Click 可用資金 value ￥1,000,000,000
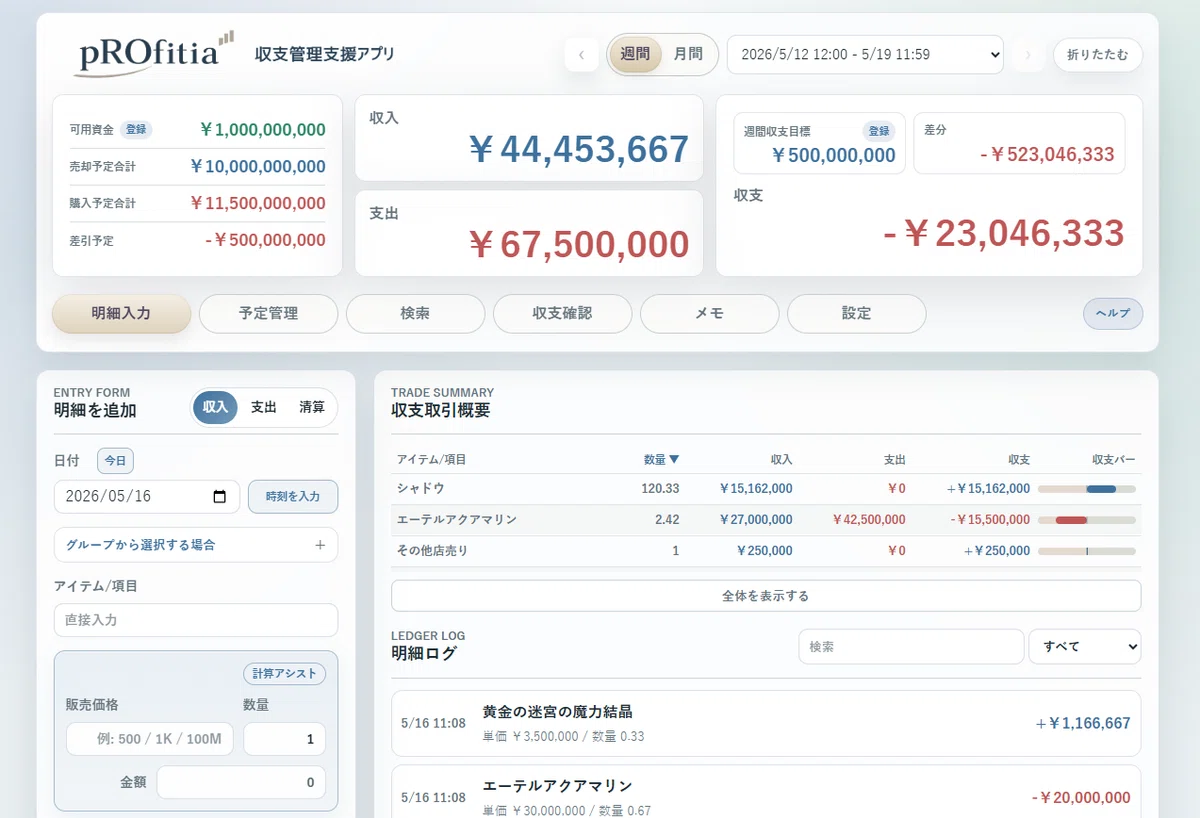This screenshot has width=1200, height=818. coord(262,129)
